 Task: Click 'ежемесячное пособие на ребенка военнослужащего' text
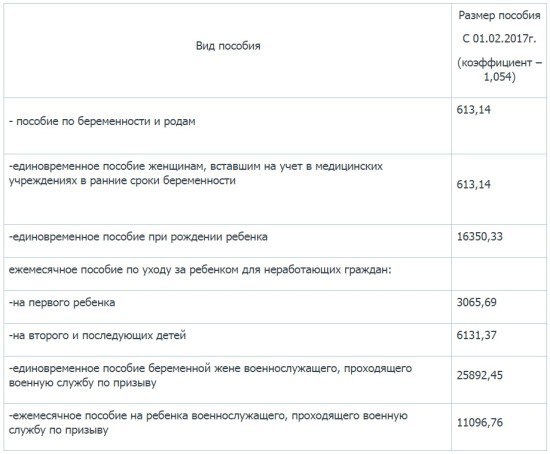[208, 423]
